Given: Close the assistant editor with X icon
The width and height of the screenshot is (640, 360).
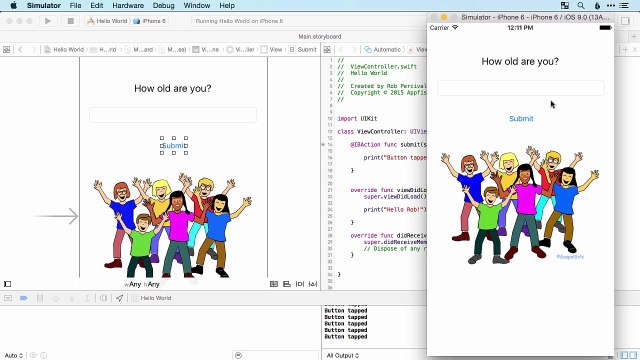Looking at the screenshot, I should pyautogui.click(x=635, y=49).
